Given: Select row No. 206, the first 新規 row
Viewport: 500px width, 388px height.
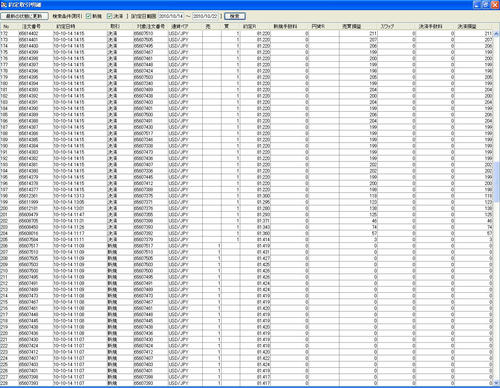Looking at the screenshot, I should point(247,246).
